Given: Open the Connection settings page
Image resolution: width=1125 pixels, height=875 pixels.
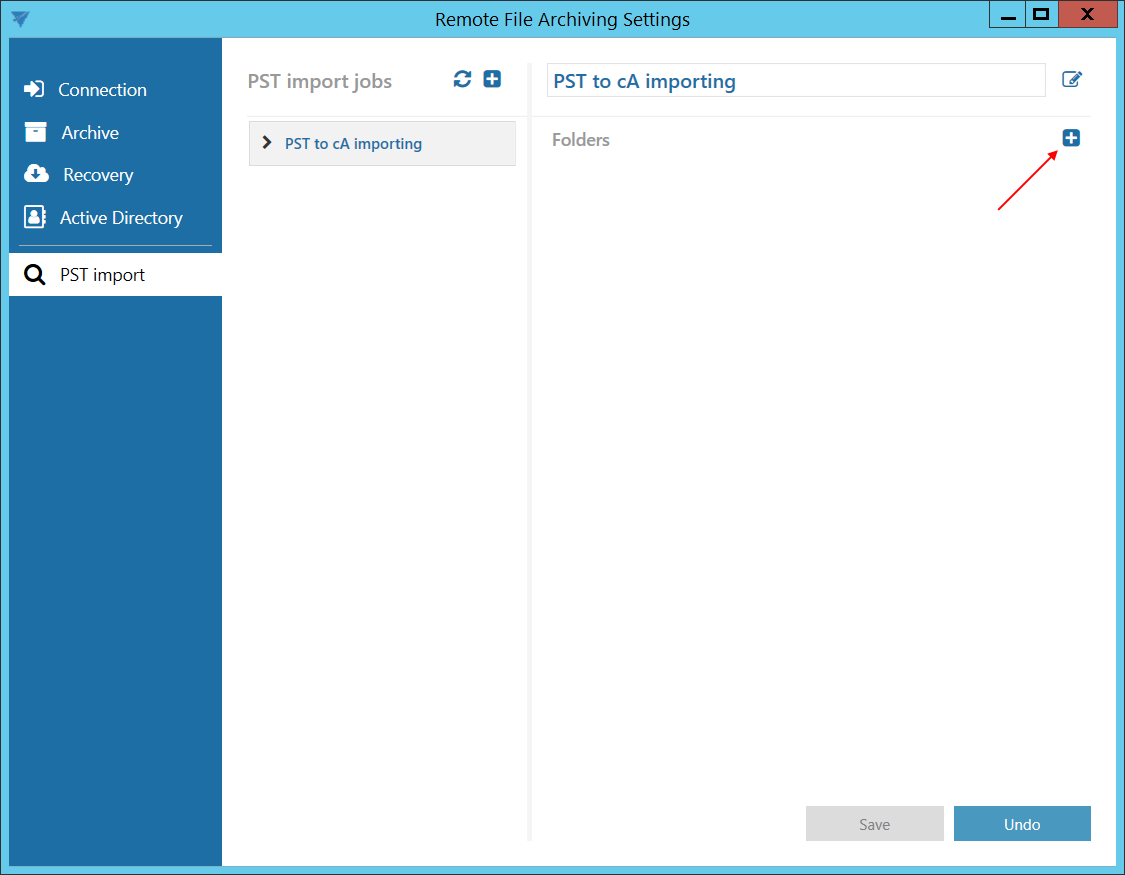Looking at the screenshot, I should [101, 90].
